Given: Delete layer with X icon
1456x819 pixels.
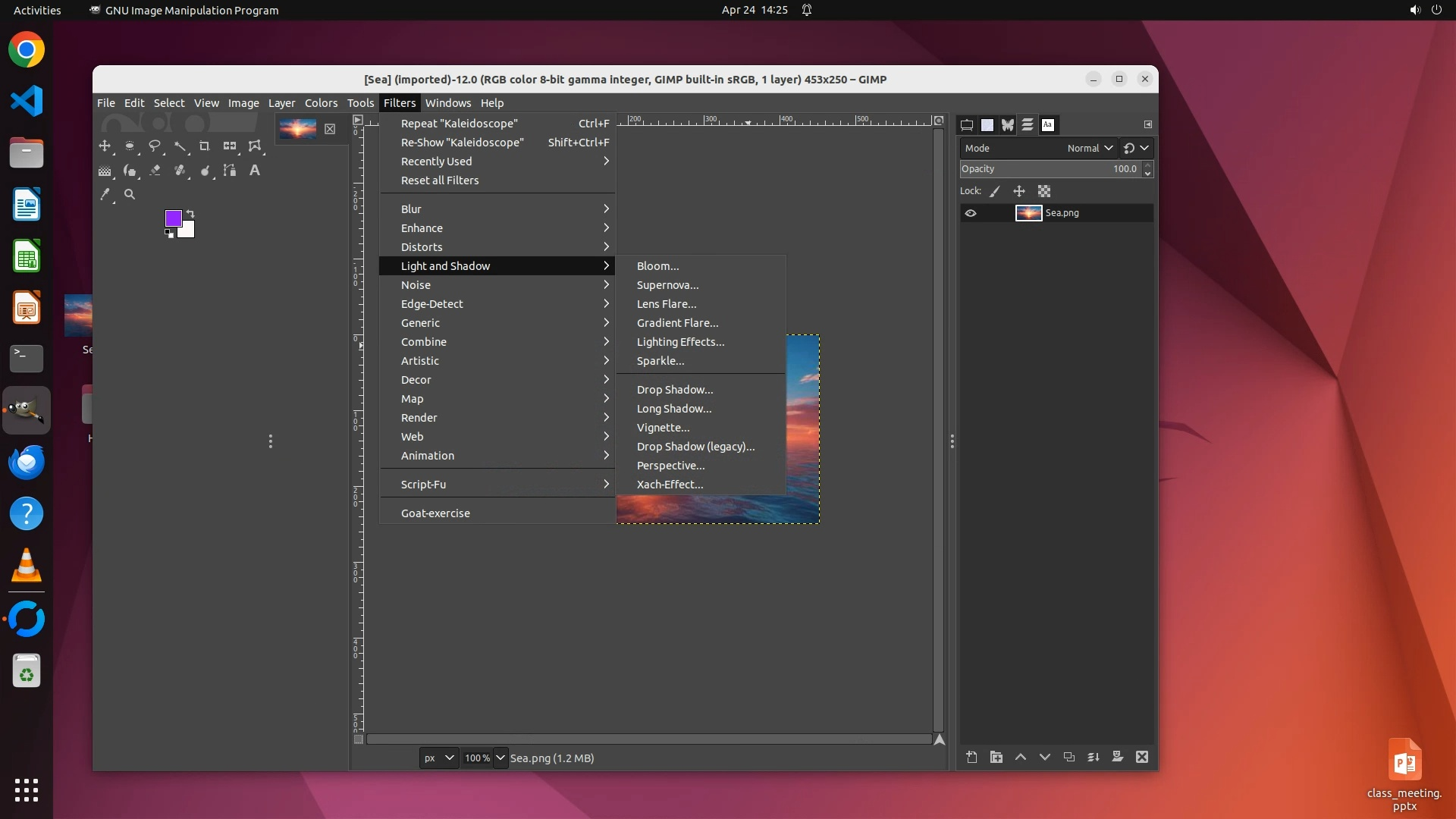Looking at the screenshot, I should point(1142,757).
